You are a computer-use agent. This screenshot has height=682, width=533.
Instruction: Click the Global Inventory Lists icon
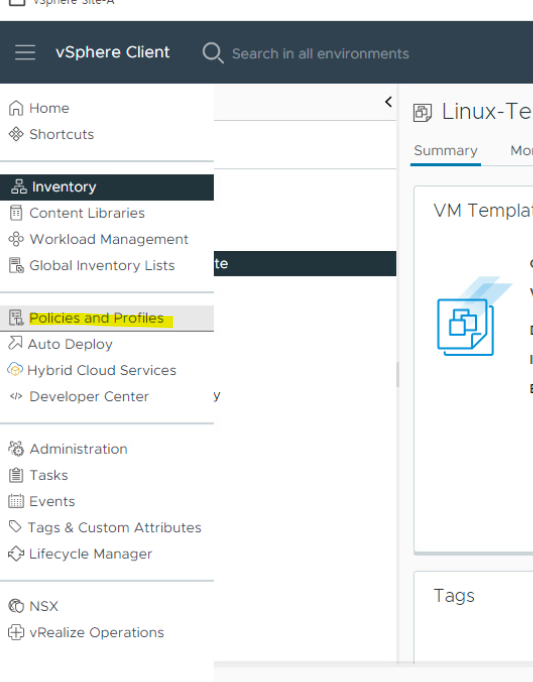(17, 265)
